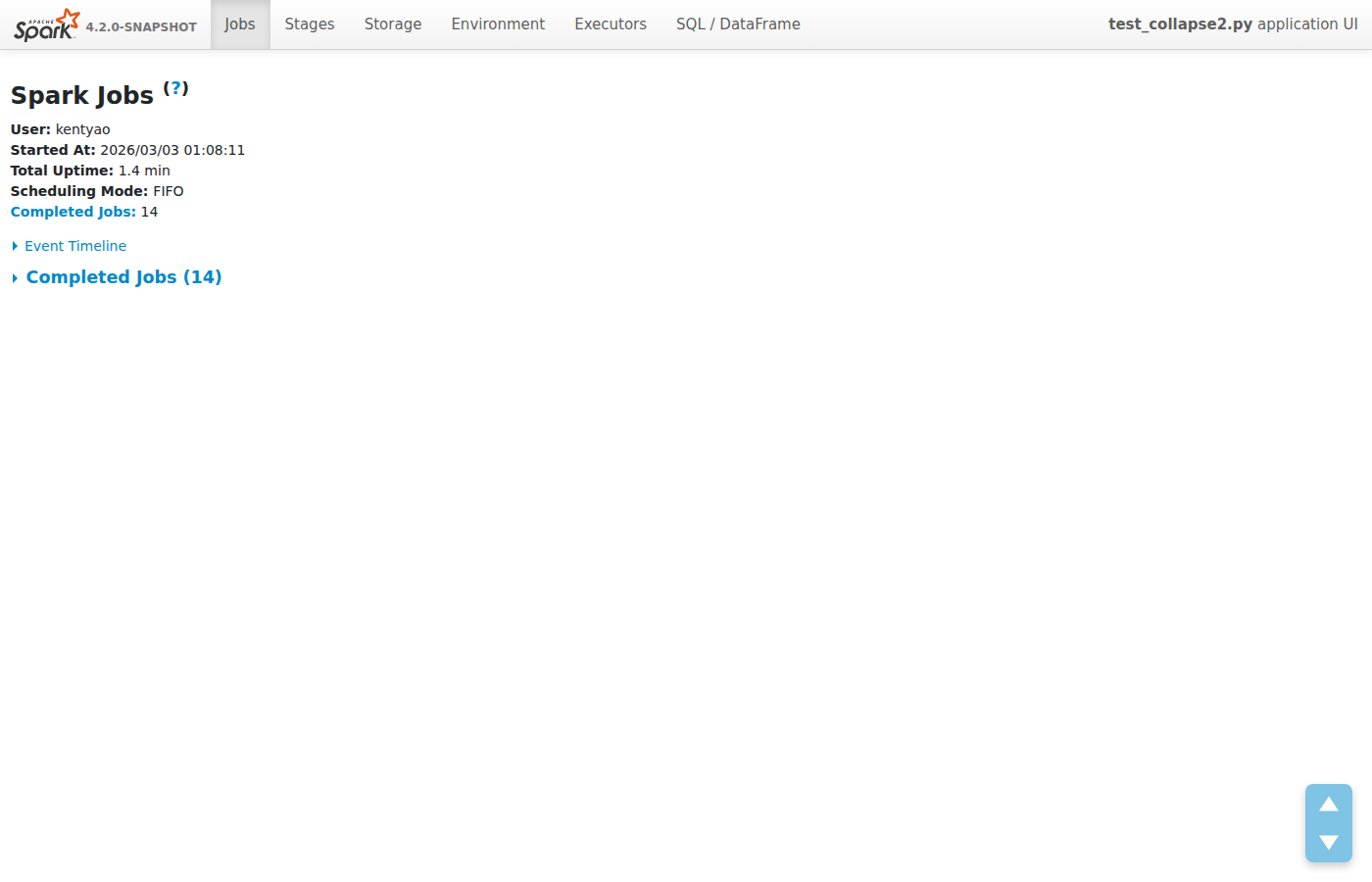Expand the Event Timeline section

[69, 246]
